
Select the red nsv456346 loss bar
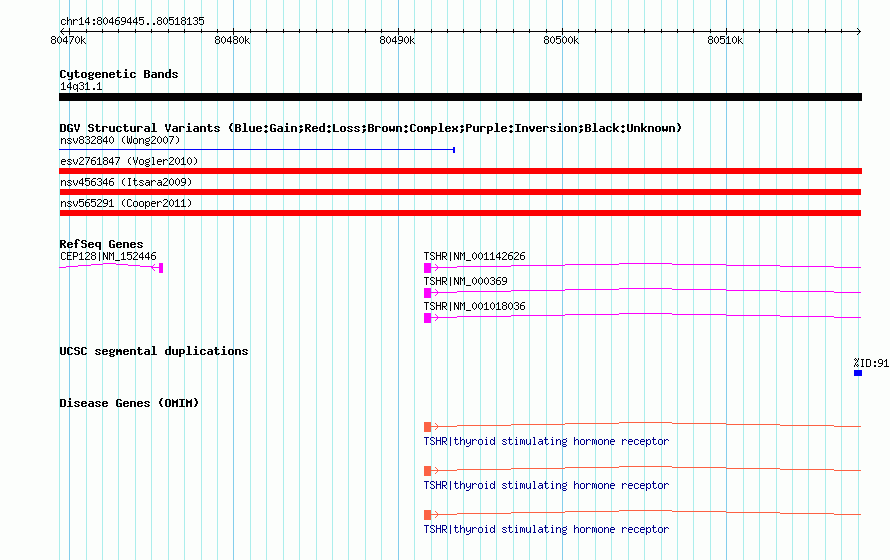click(460, 192)
